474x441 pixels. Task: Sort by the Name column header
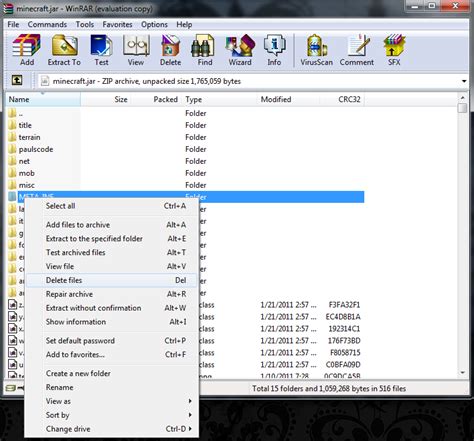pos(43,99)
